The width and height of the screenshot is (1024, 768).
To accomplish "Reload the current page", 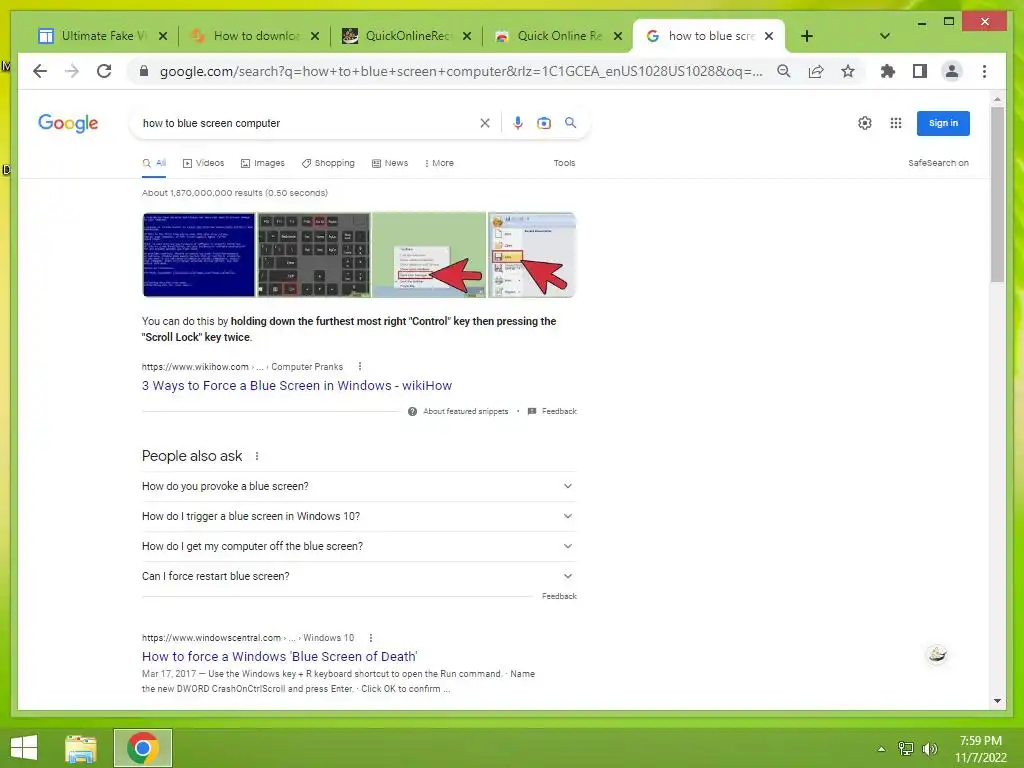I will click(x=104, y=71).
